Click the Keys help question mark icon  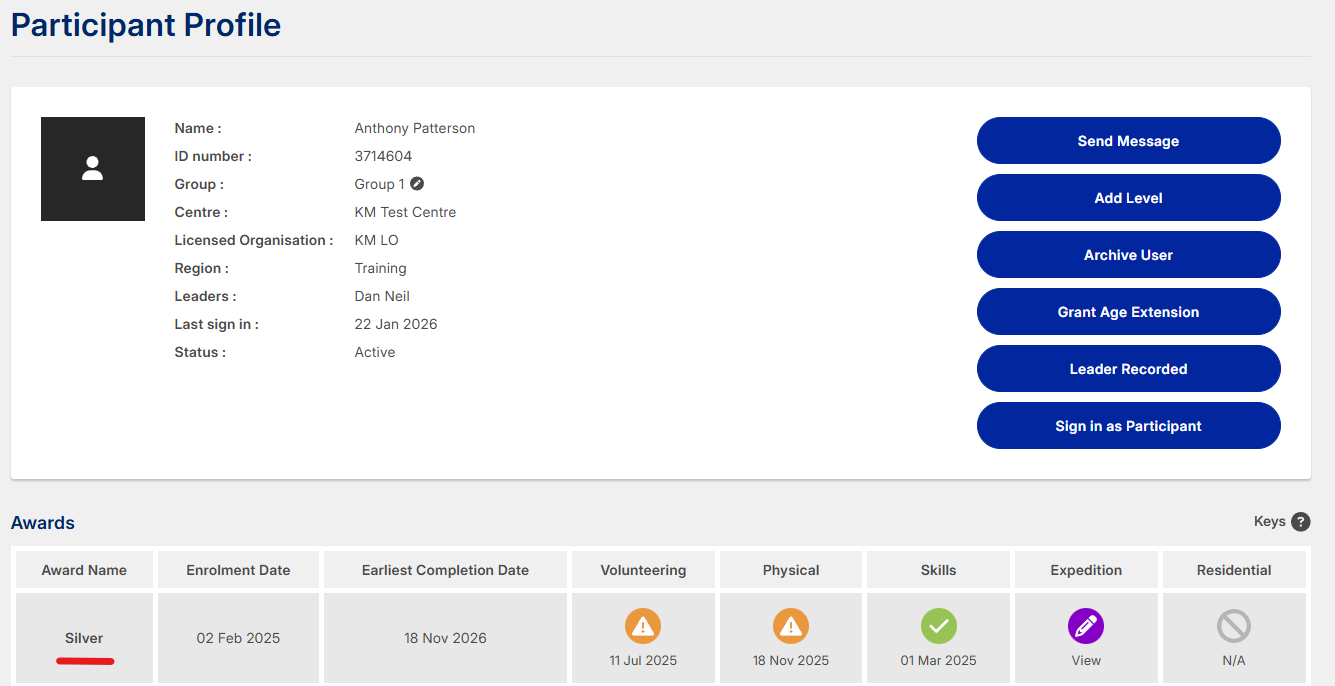tap(1300, 522)
